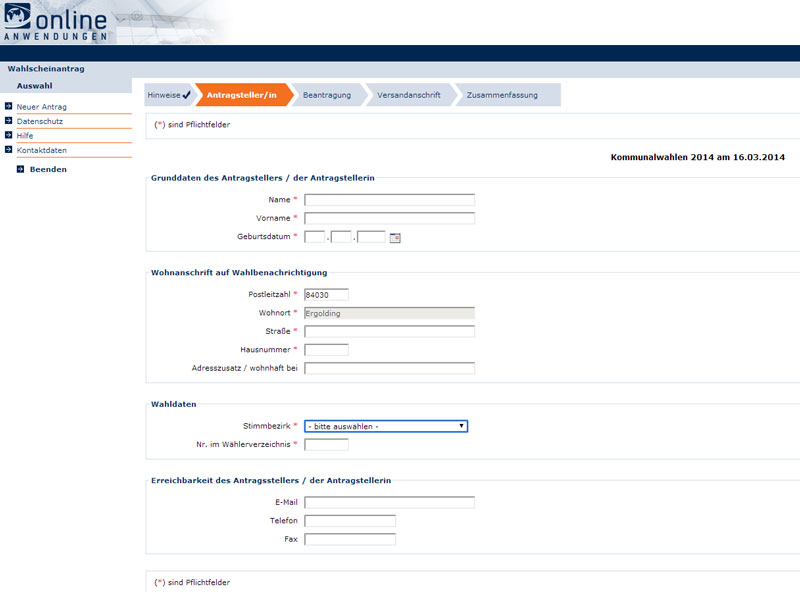Expand the Stimmbezirk dropdown list
This screenshot has height=592, width=800.
386,426
